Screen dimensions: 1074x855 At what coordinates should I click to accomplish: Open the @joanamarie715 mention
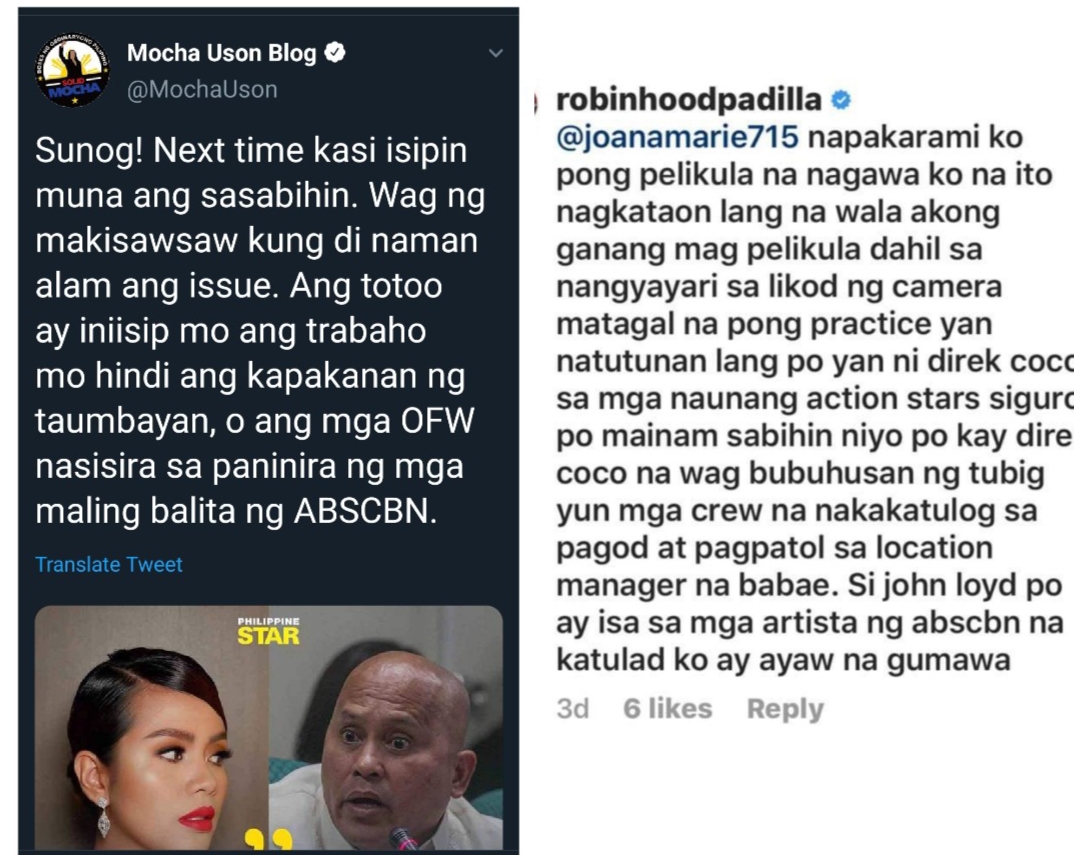(x=677, y=137)
